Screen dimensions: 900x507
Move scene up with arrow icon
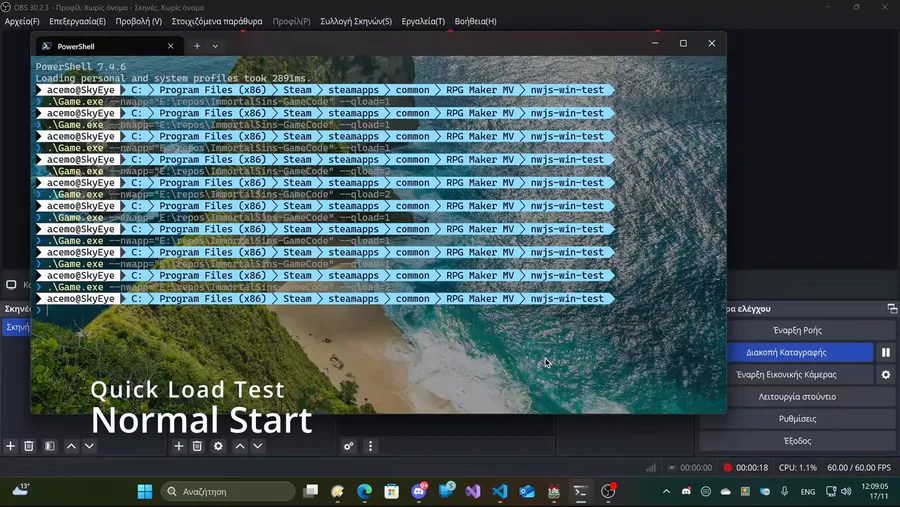coord(71,446)
